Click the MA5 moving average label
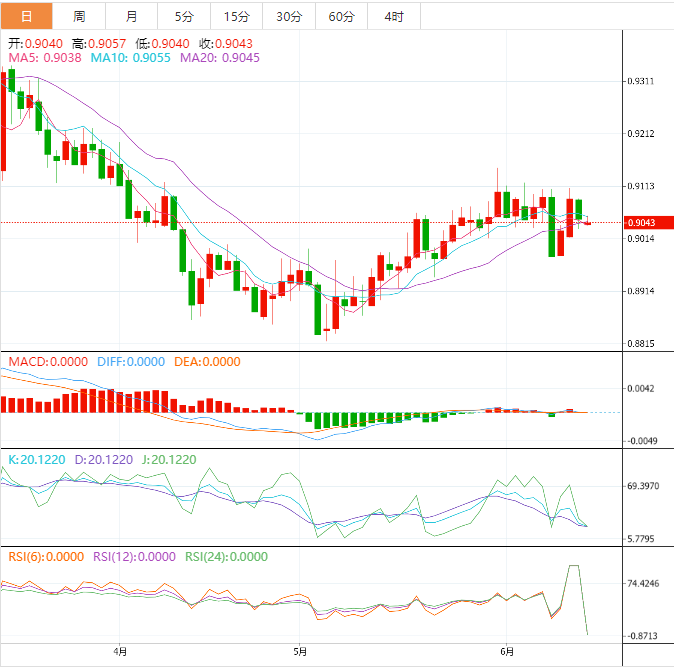674x668 pixels. (45, 59)
